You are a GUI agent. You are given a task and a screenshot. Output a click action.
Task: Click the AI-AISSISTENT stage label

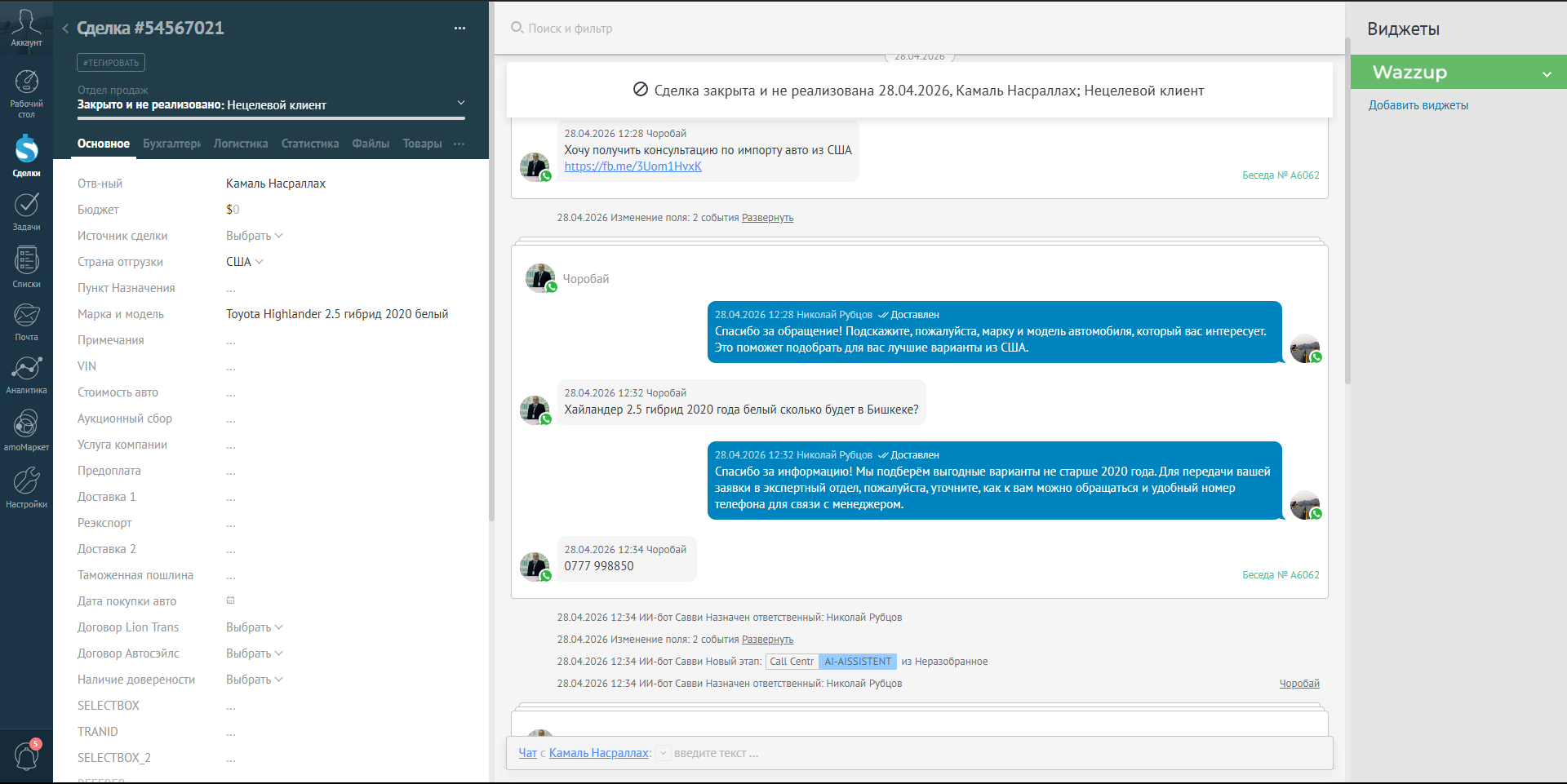[x=858, y=662]
